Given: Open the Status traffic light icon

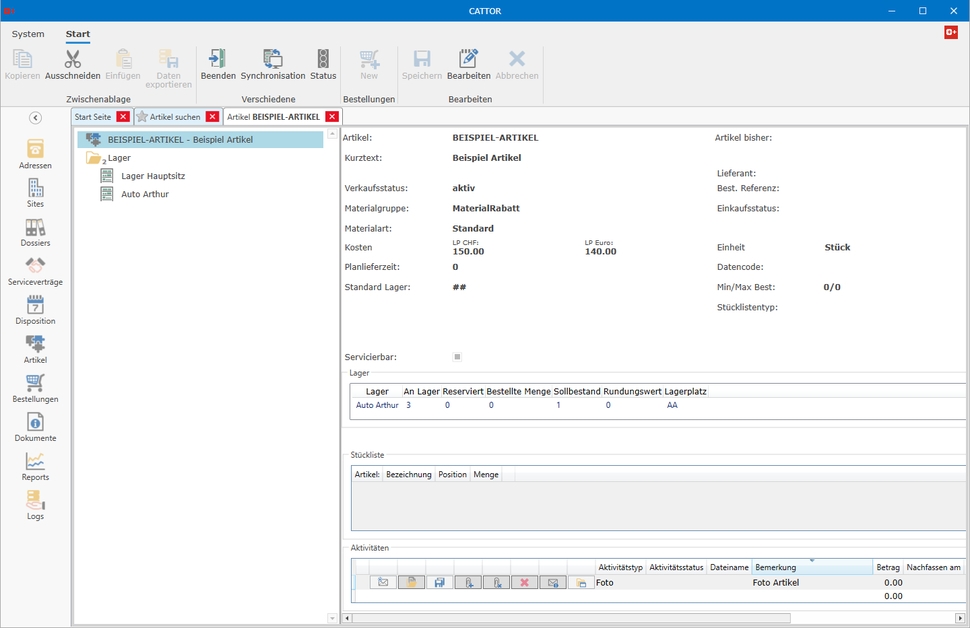Looking at the screenshot, I should click(x=323, y=60).
